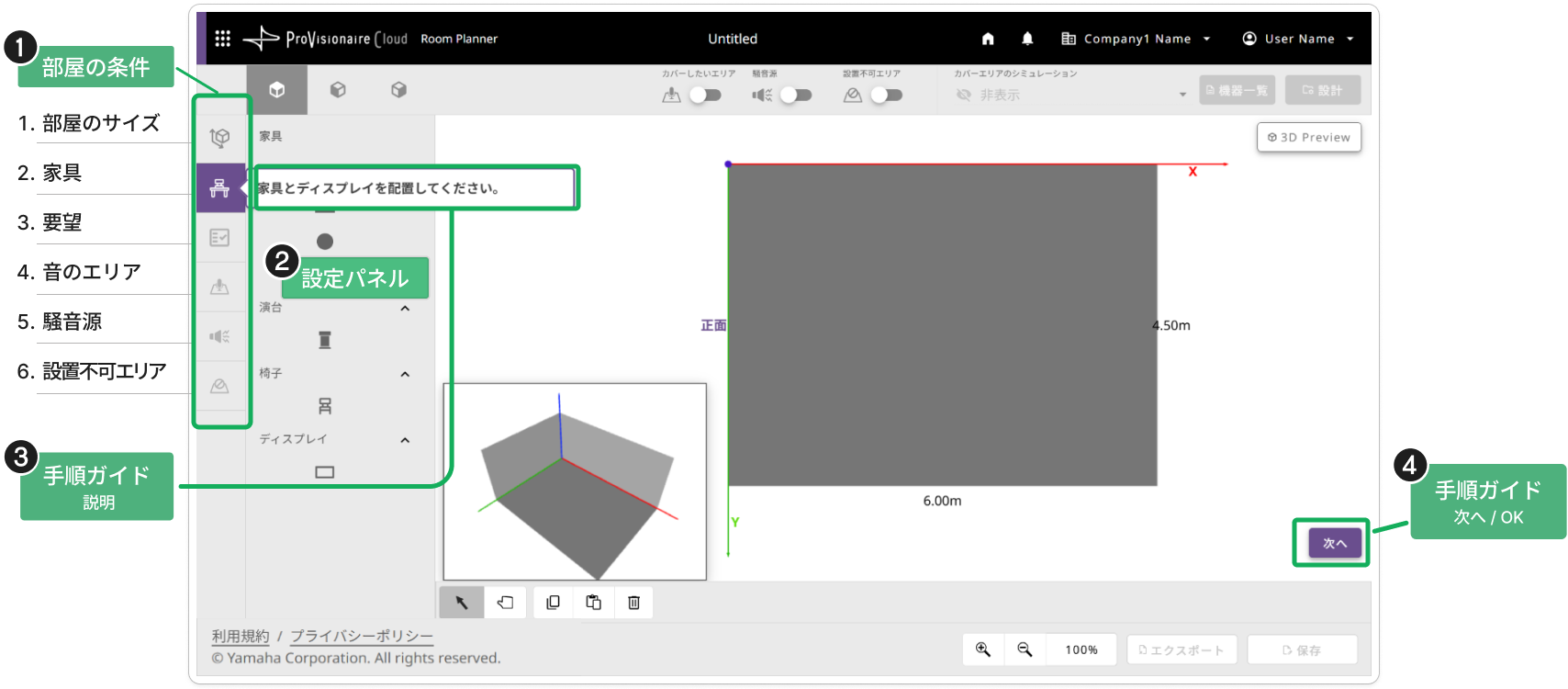This screenshot has height=689, width=1568.
Task: Open the apps grid menu icon
Action: click(x=222, y=39)
